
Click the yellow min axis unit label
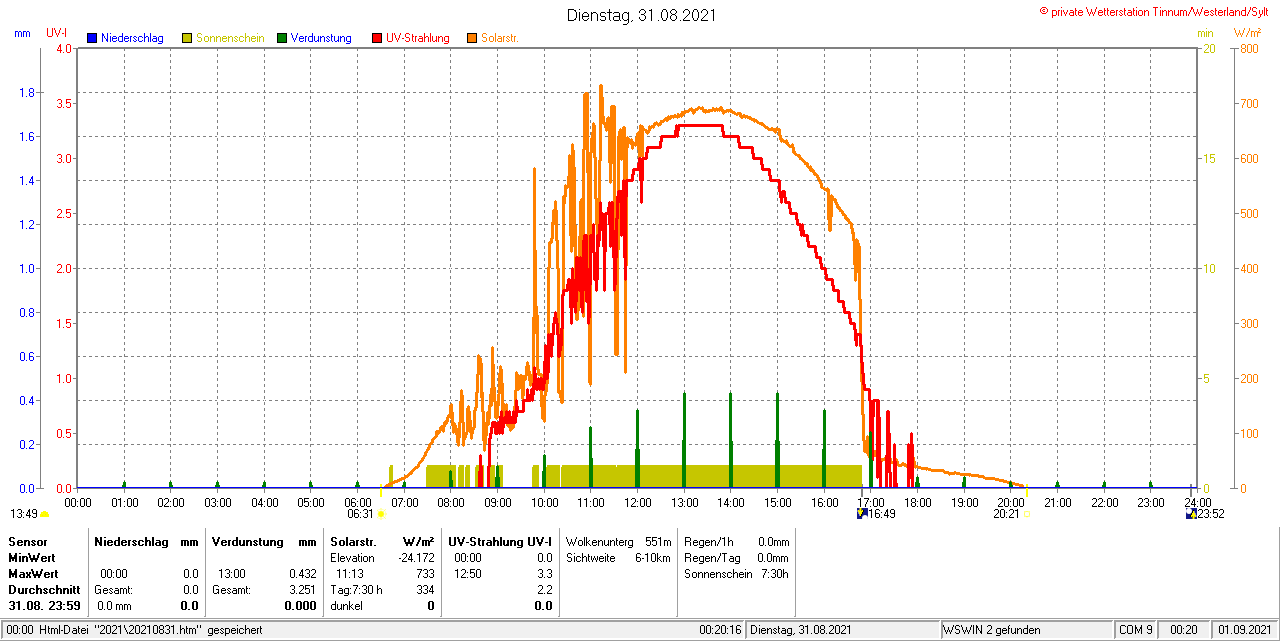click(x=1205, y=33)
